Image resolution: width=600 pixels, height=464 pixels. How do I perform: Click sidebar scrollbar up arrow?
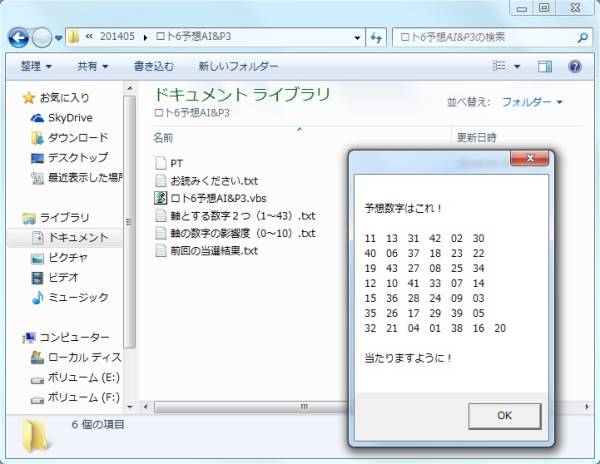click(x=130, y=88)
